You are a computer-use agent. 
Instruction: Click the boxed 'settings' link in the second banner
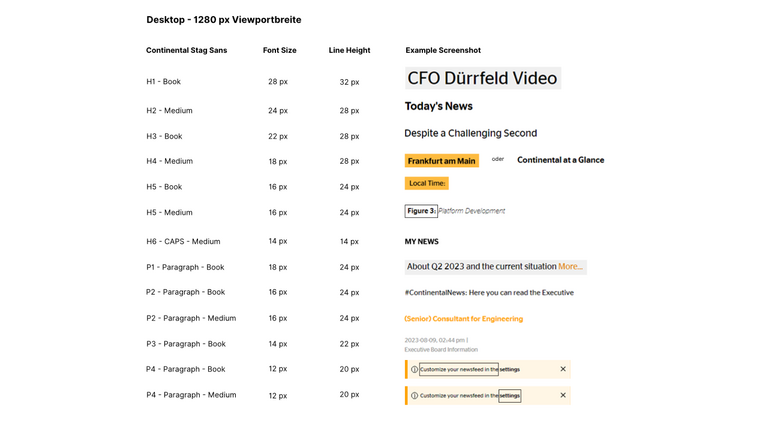pos(510,395)
